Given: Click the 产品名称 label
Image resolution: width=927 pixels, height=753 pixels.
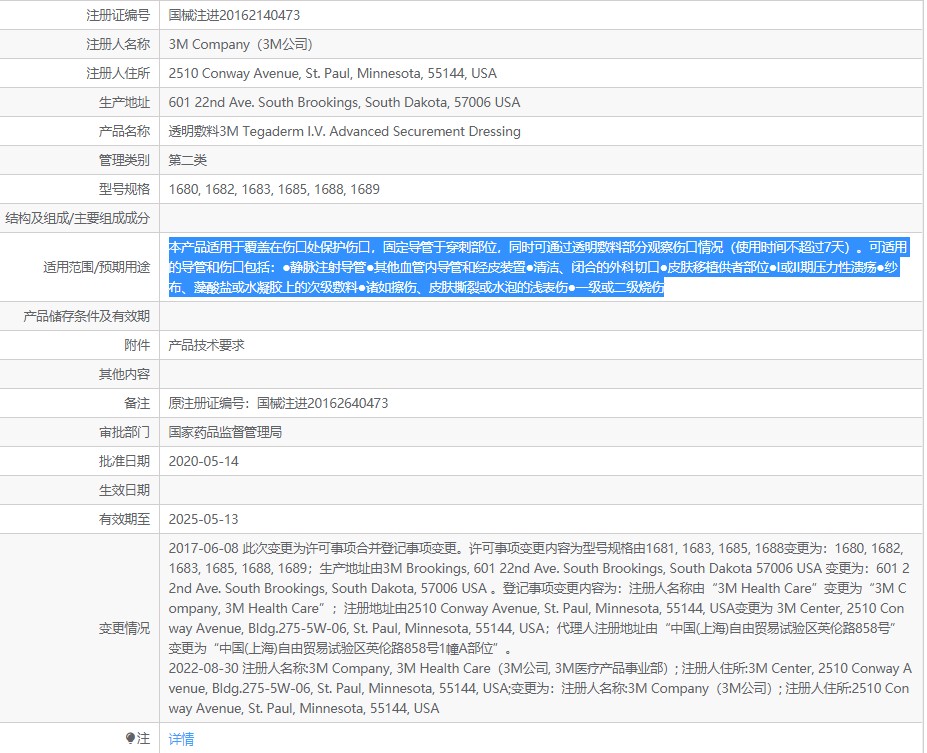Looking at the screenshot, I should point(124,131).
